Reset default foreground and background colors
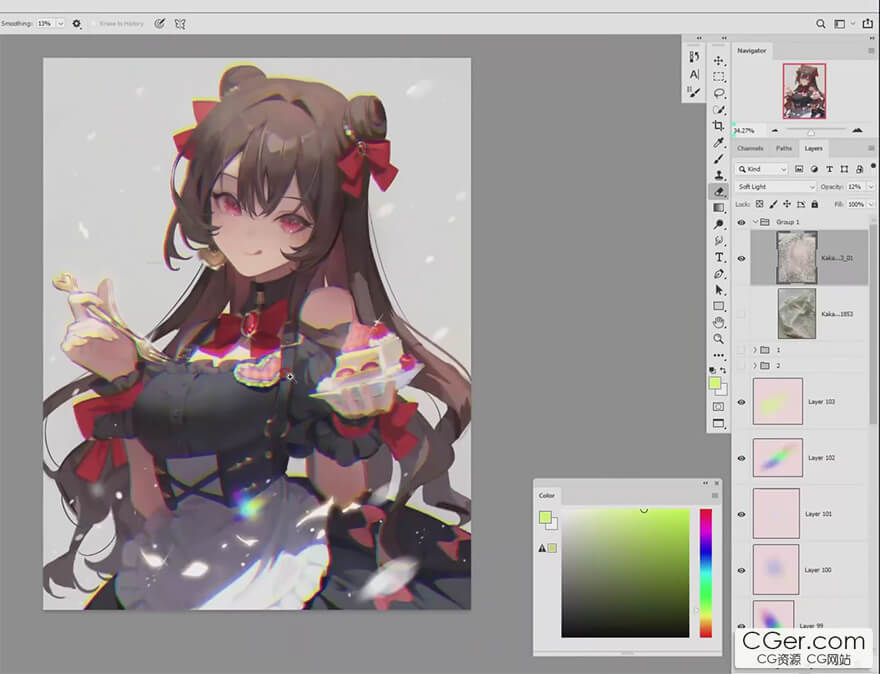This screenshot has width=880, height=674. (712, 370)
